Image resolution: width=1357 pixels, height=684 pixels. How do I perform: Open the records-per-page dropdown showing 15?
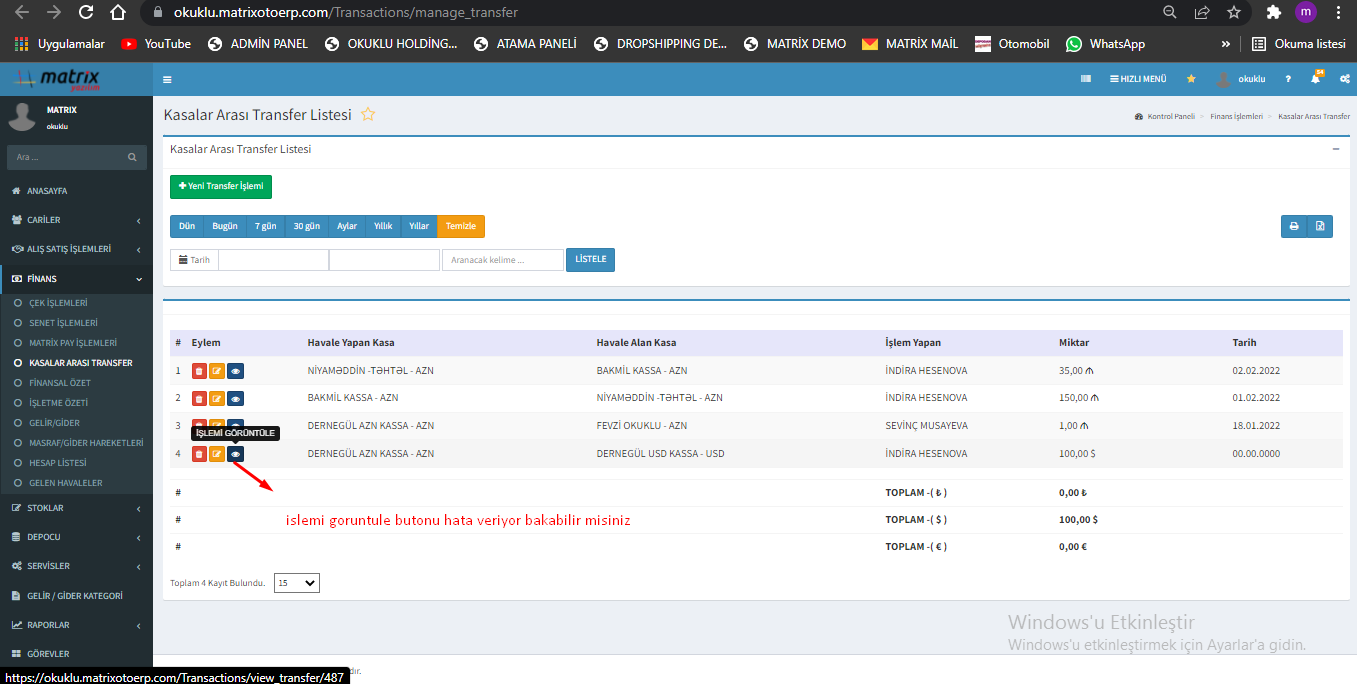(296, 582)
